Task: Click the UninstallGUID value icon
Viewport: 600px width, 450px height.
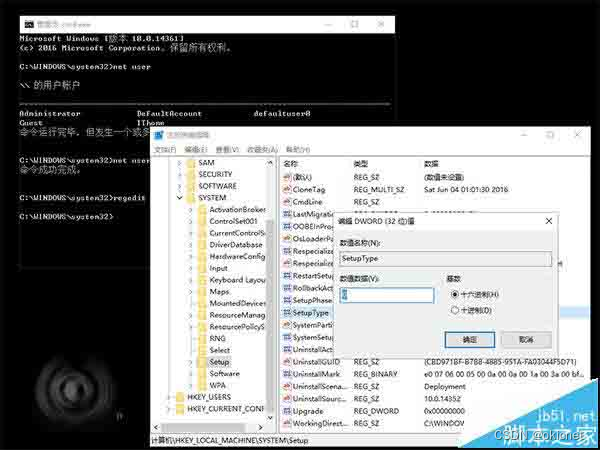Action: [287, 362]
